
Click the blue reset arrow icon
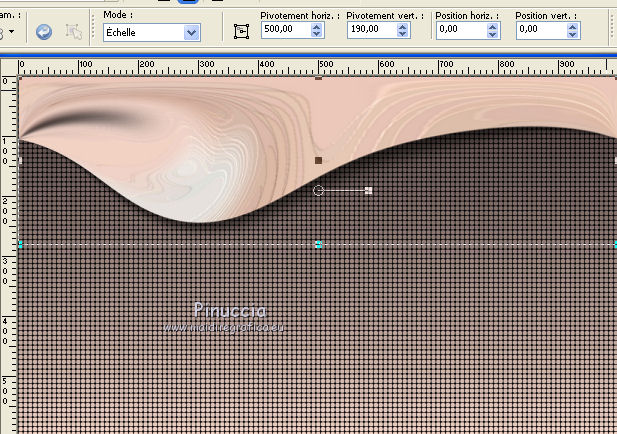pos(44,32)
